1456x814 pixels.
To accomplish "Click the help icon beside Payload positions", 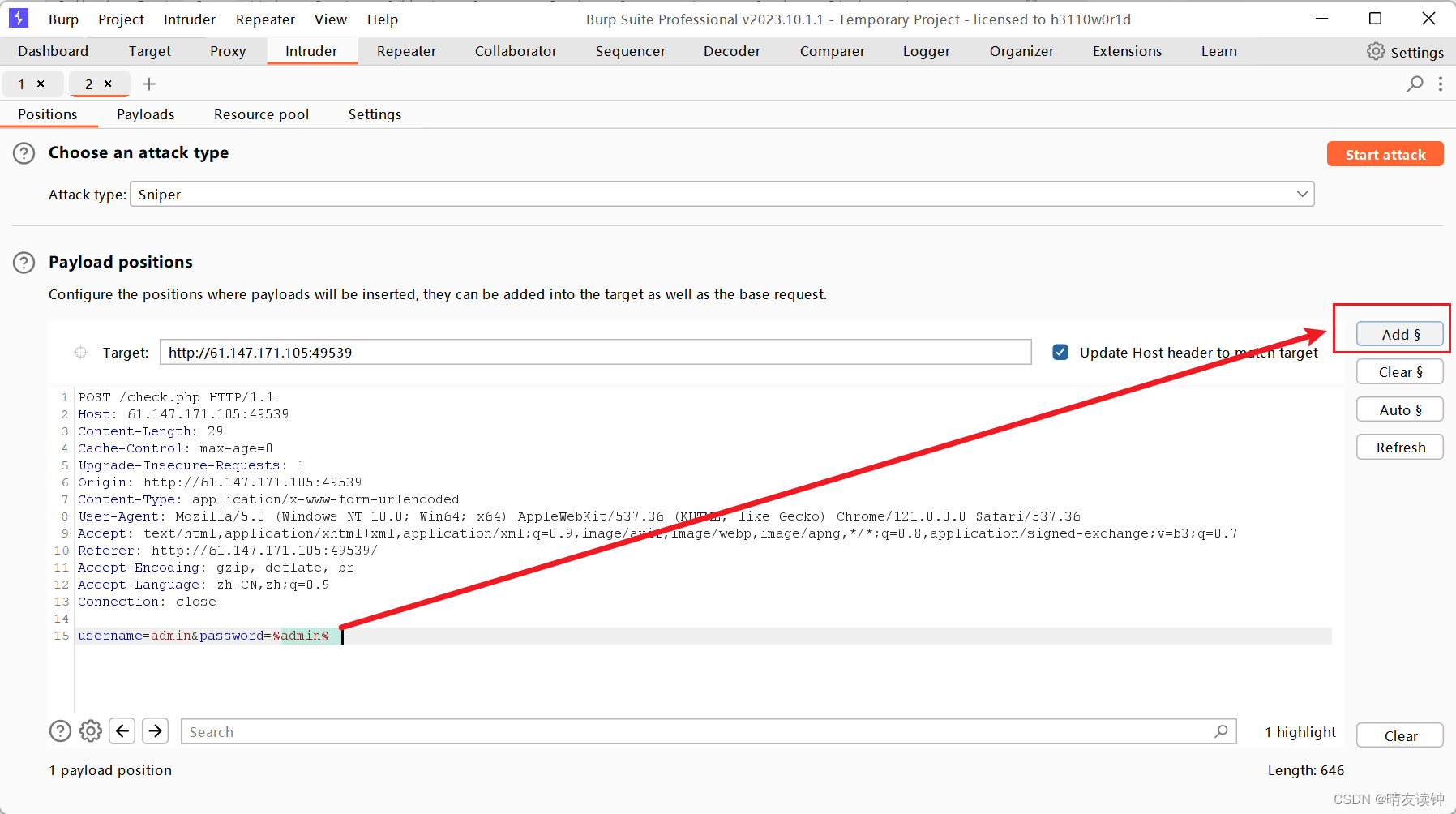I will point(24,263).
